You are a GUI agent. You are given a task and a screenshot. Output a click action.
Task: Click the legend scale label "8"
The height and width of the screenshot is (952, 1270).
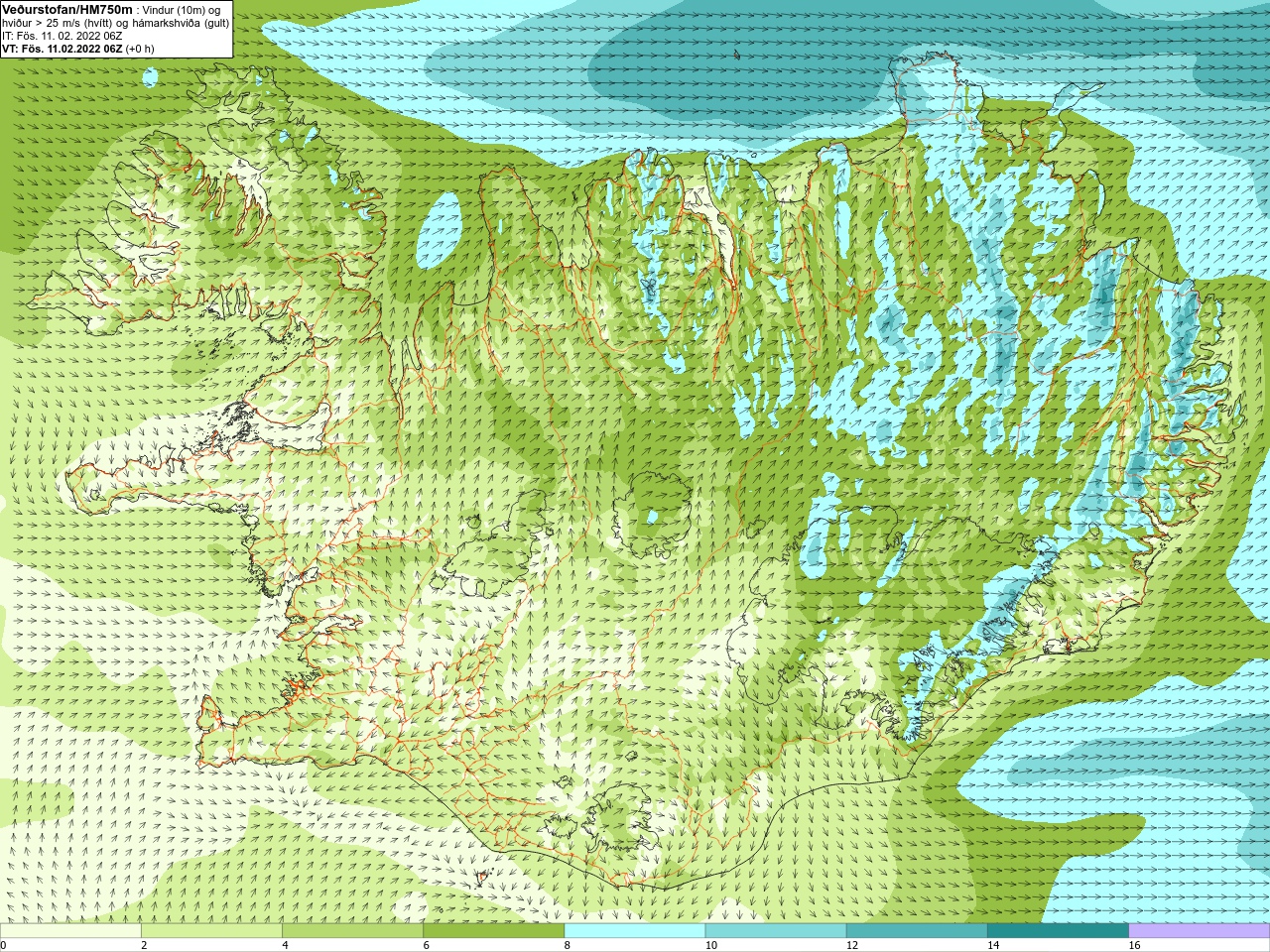tap(568, 946)
